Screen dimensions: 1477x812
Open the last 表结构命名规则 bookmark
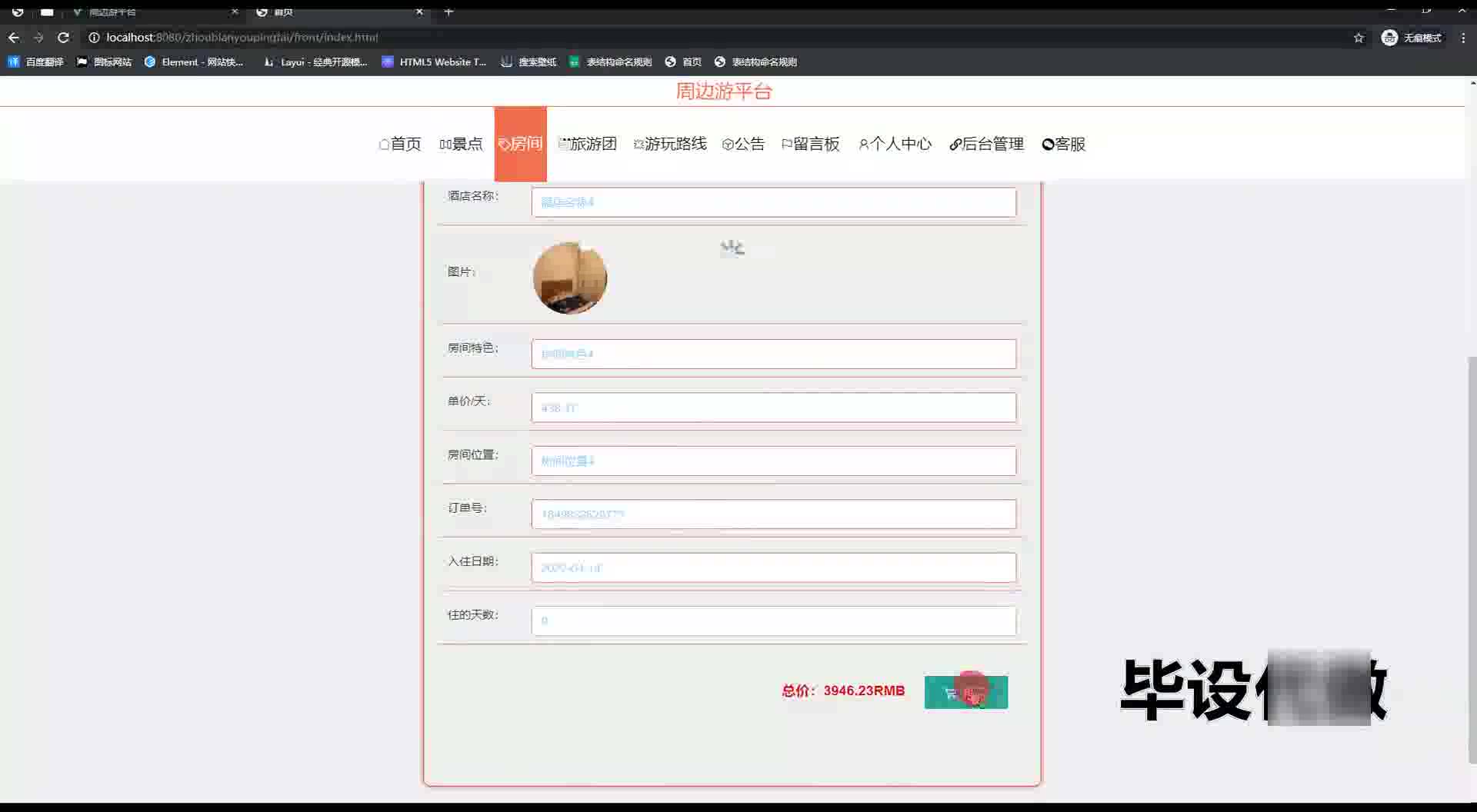[755, 62]
